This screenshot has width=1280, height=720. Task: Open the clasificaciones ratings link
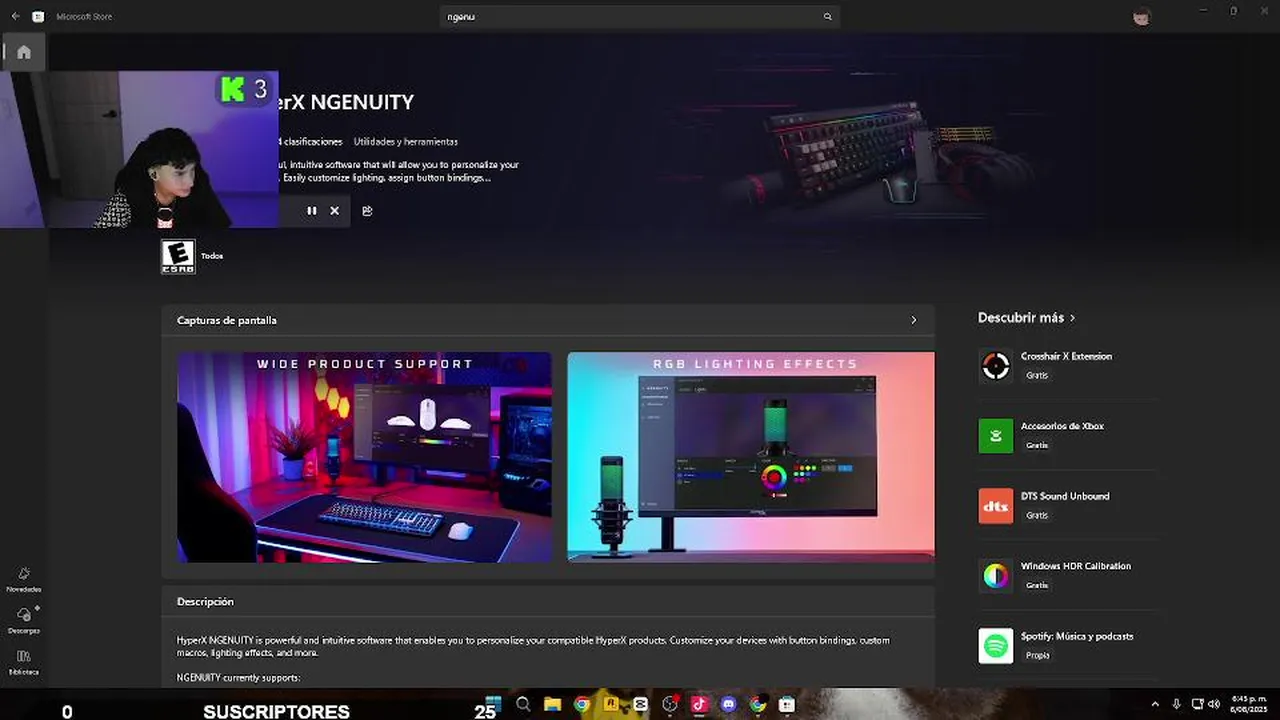311,142
